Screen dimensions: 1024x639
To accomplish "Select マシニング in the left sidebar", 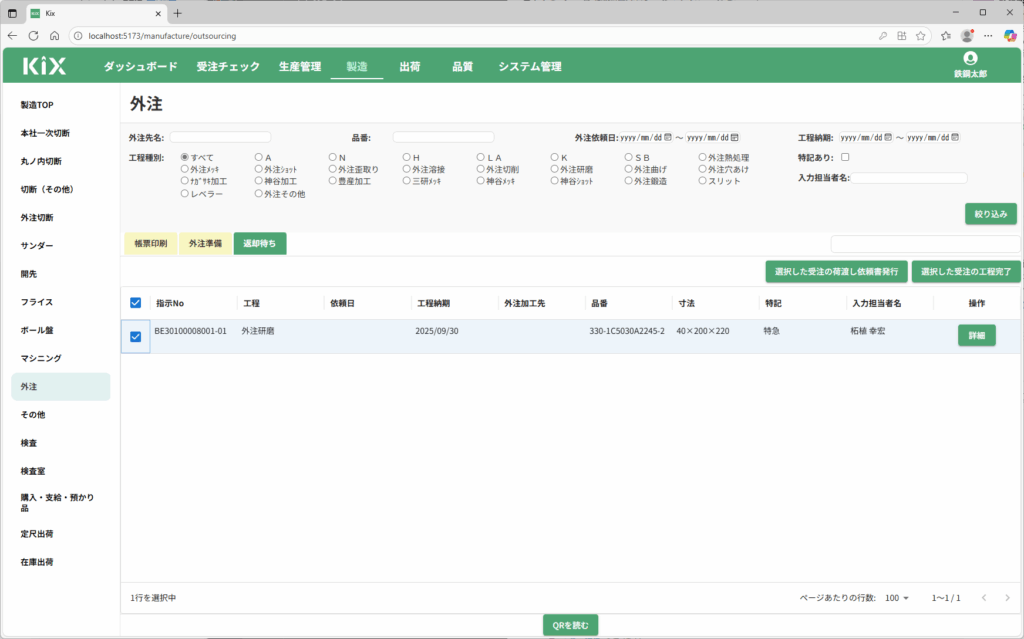I will (x=41, y=358).
